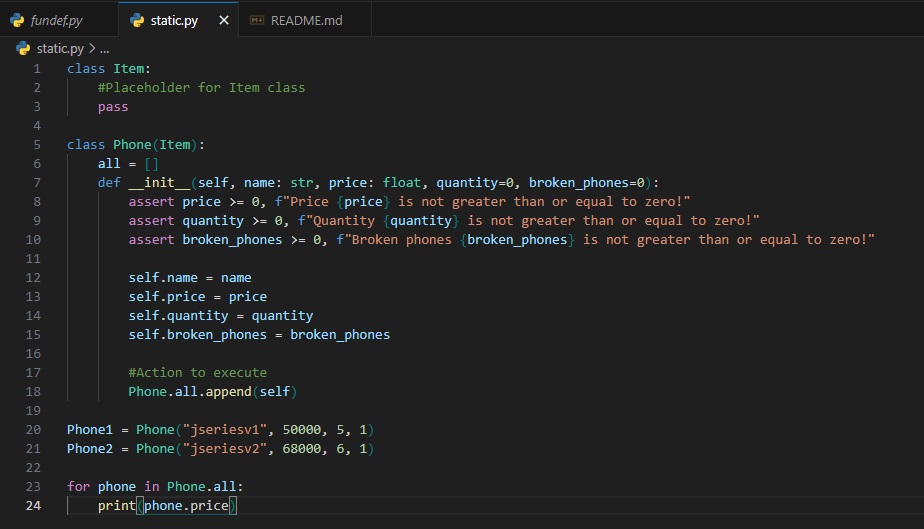924x529 pixels.
Task: Click the 'Phone2' variable on line 21
Action: point(90,448)
